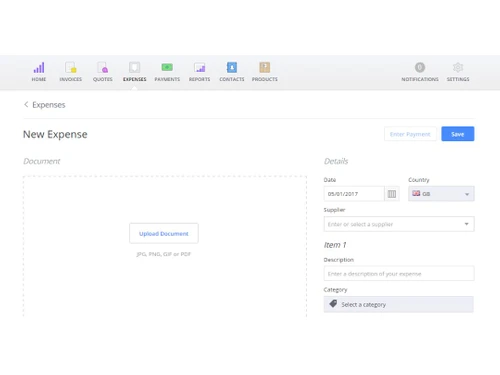Viewport: 500px width, 375px height.
Task: Click the Date field showing 05/01/2017
Action: pos(354,194)
